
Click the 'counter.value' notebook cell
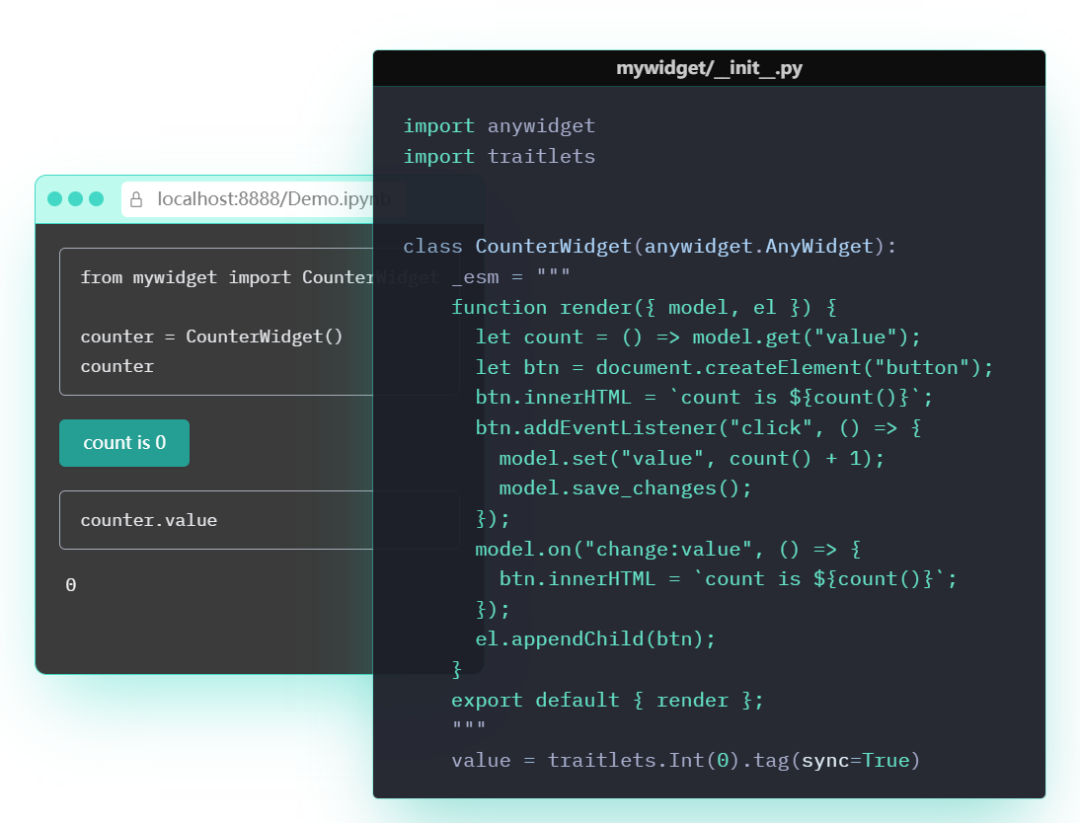pyautogui.click(x=259, y=520)
